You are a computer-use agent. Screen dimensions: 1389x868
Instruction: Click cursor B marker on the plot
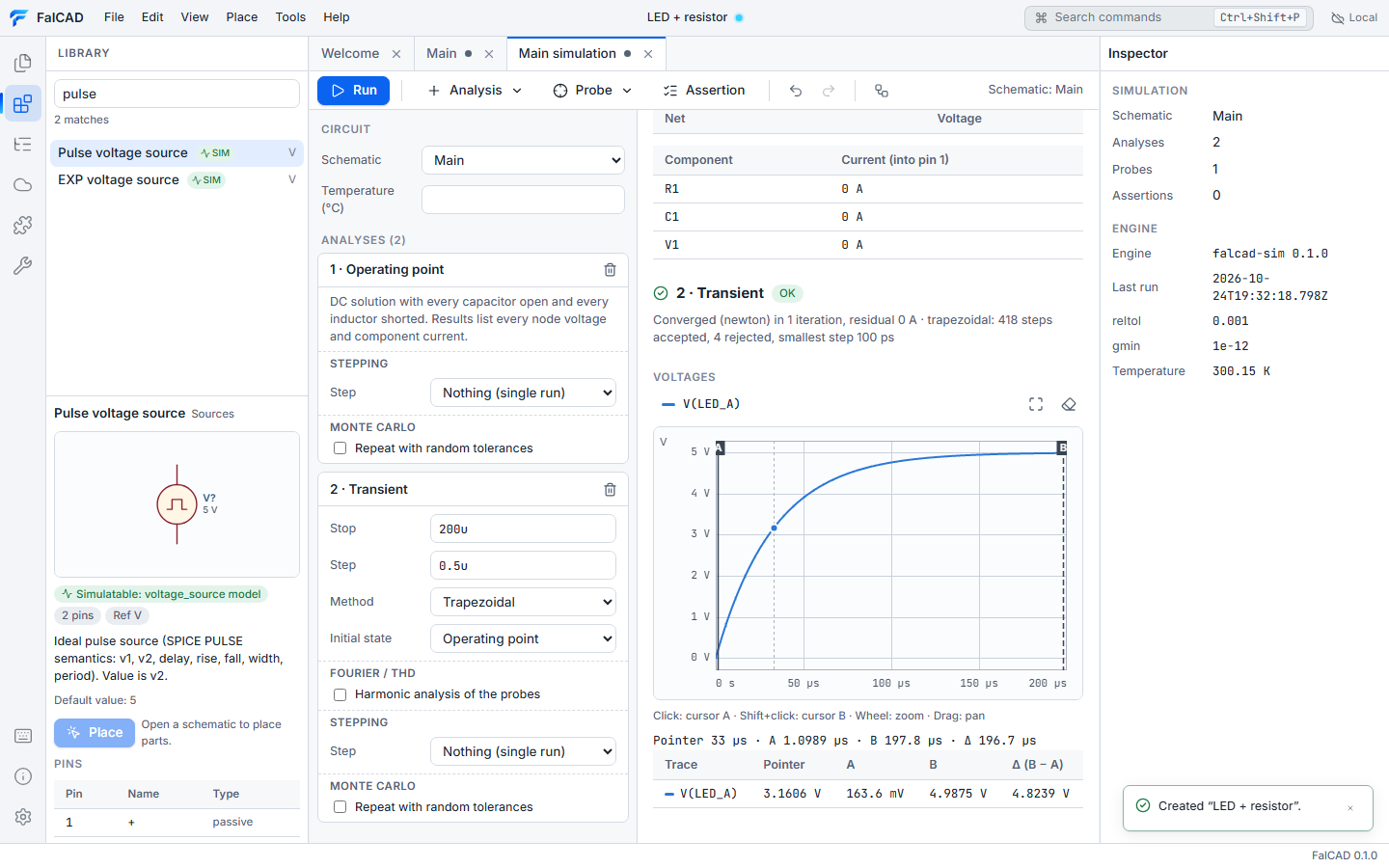1063,448
